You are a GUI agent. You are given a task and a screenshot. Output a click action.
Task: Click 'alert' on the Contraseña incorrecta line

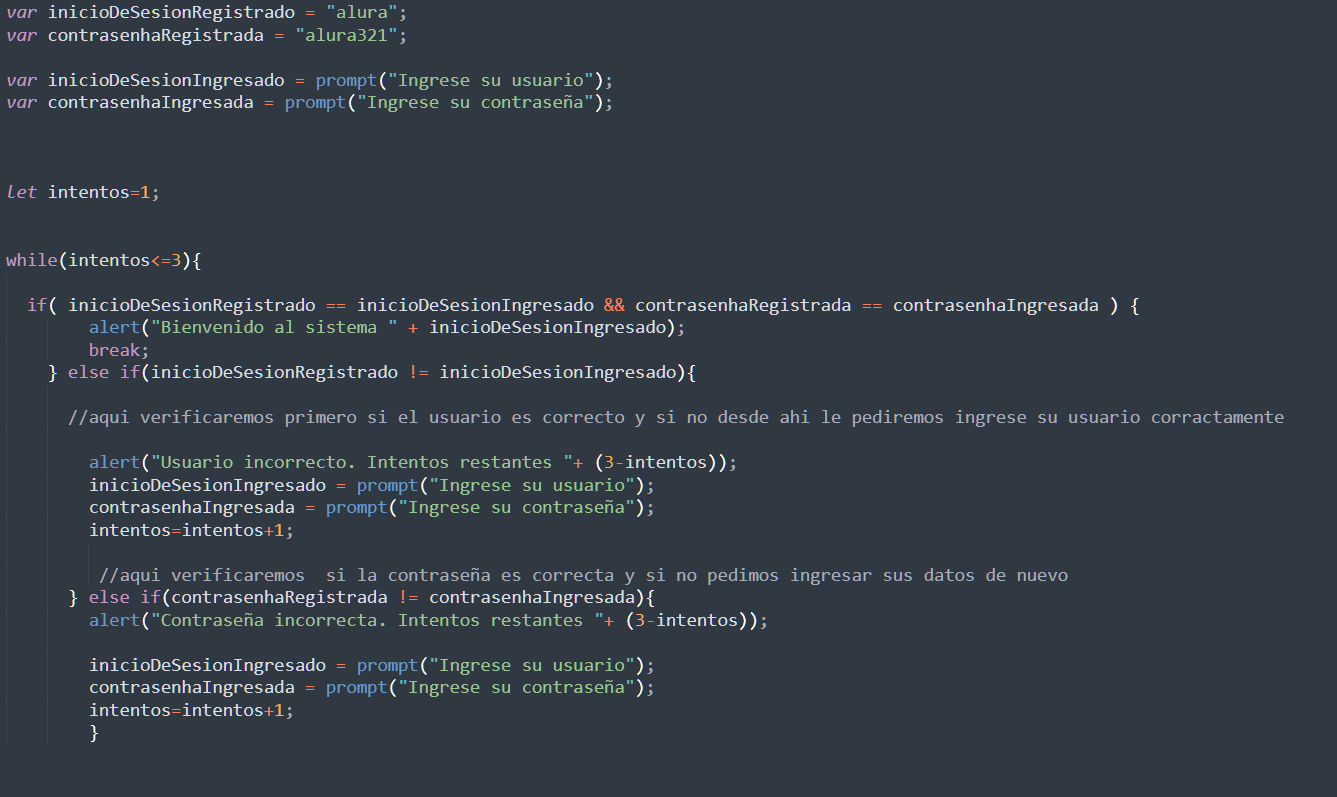(115, 620)
